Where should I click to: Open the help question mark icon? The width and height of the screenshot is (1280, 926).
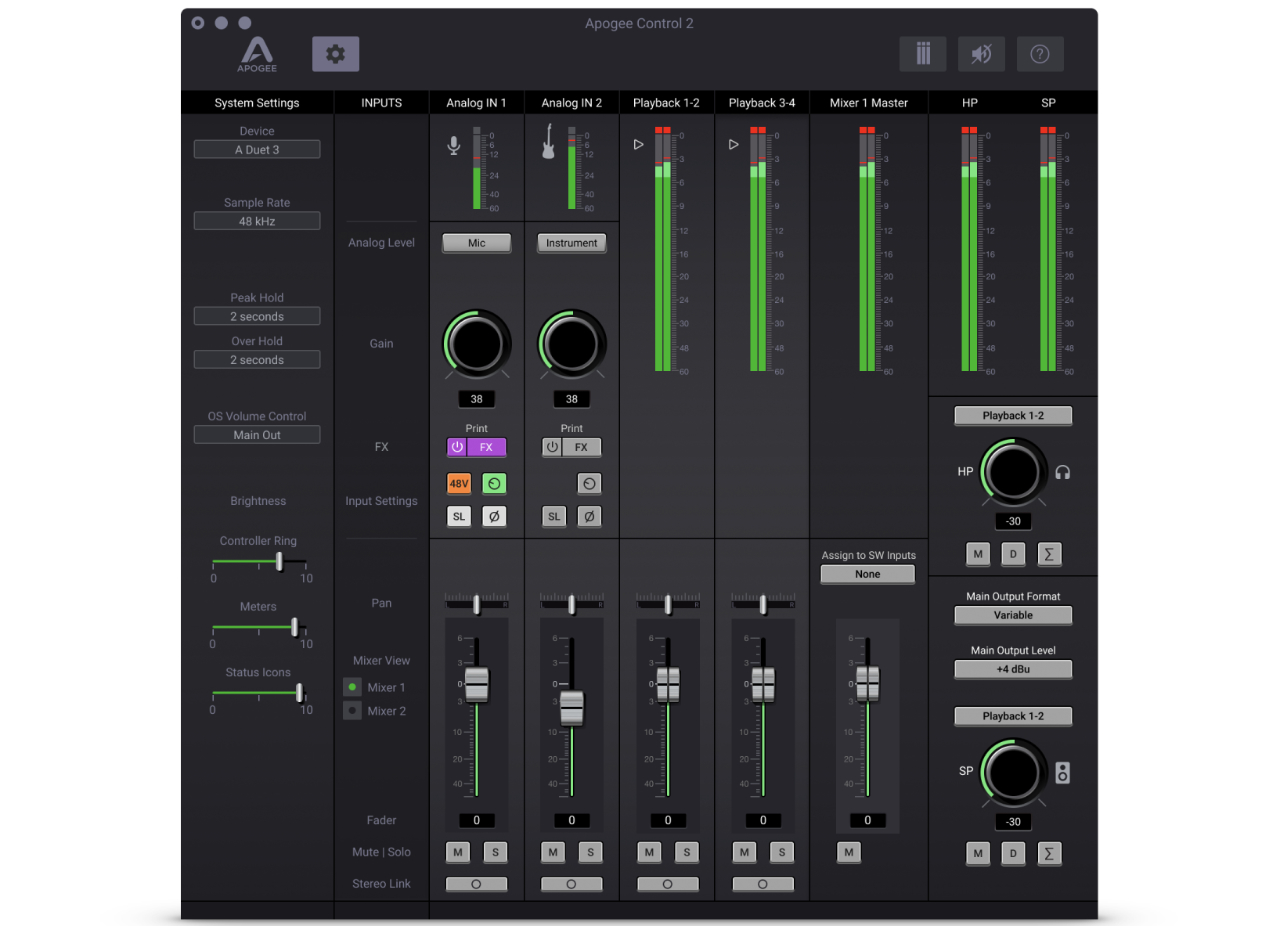[1040, 54]
